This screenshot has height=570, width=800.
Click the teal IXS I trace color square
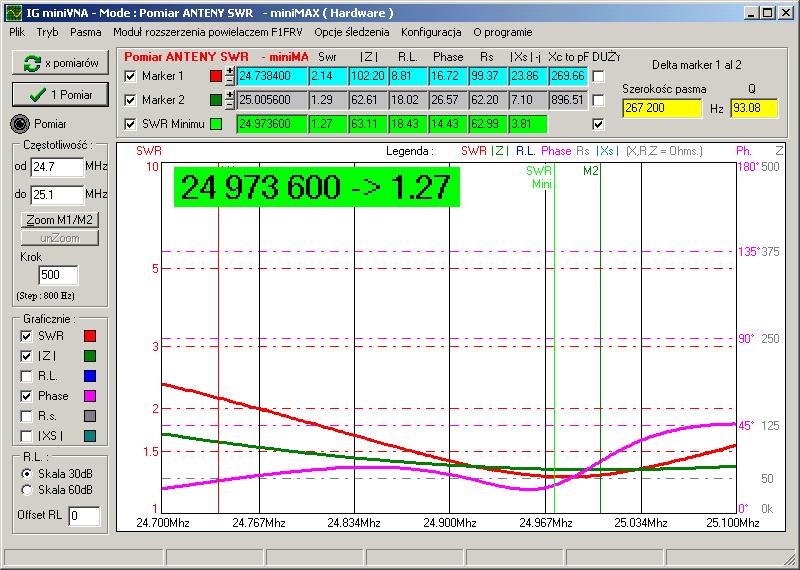click(89, 436)
